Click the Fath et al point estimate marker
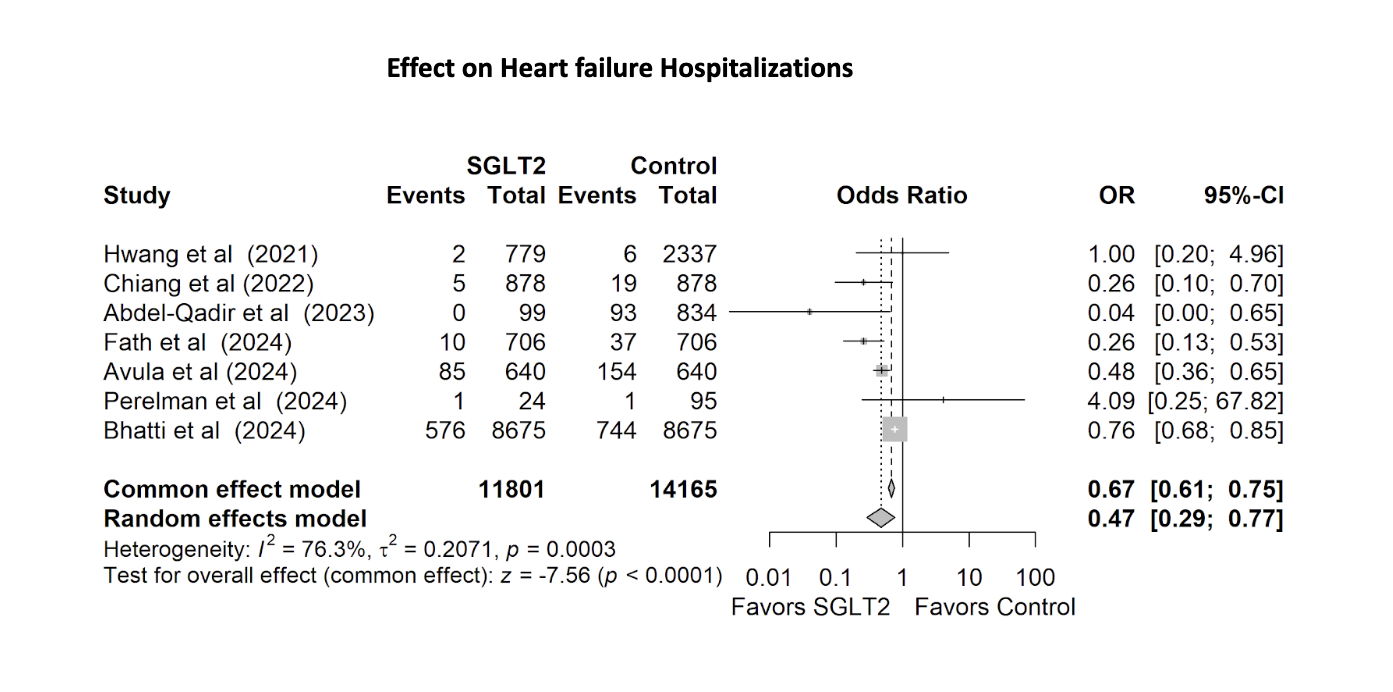The image size is (1393, 692). click(863, 341)
